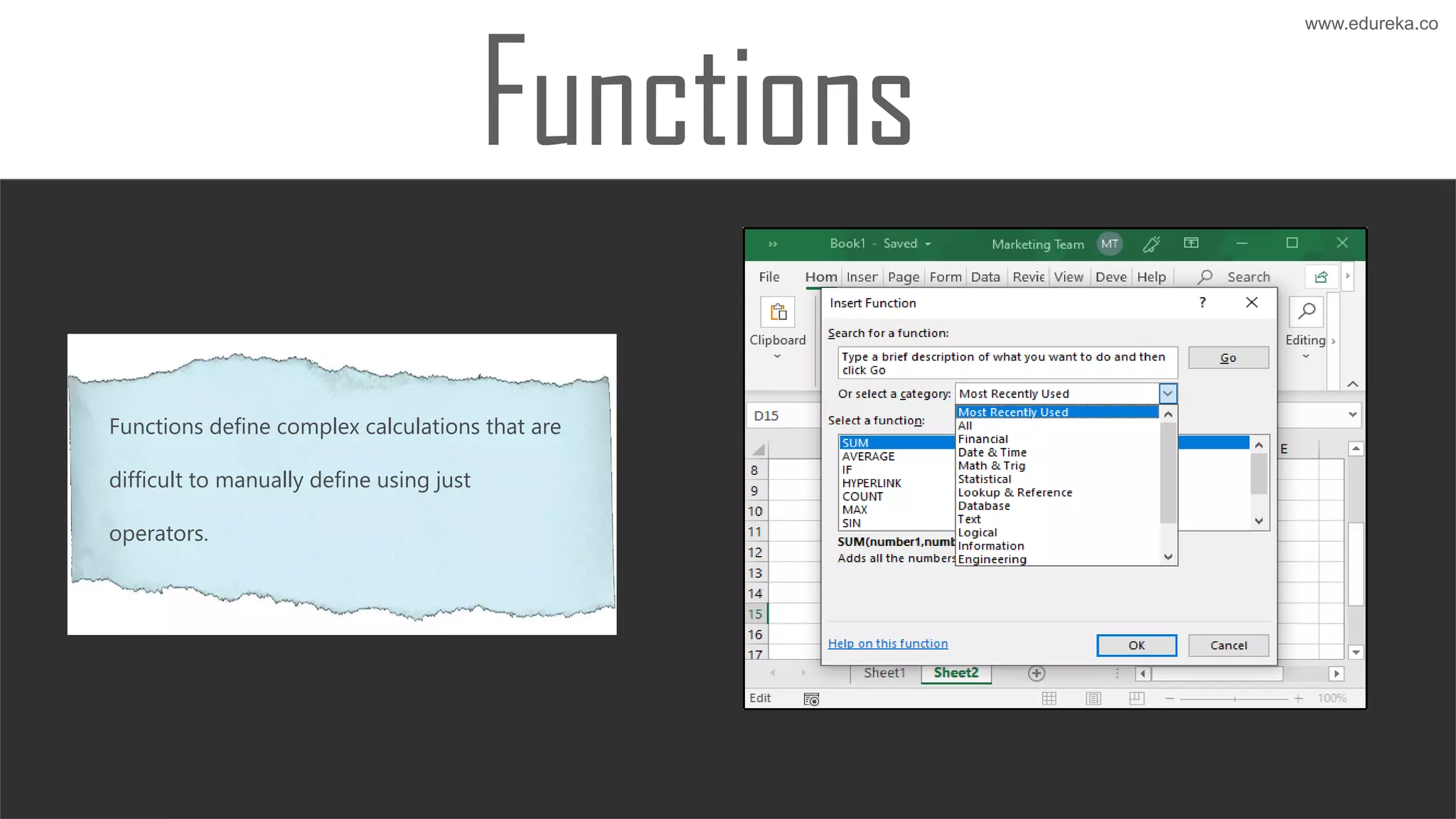Open the Help tab
The width and height of the screenshot is (1456, 819).
click(x=1151, y=277)
